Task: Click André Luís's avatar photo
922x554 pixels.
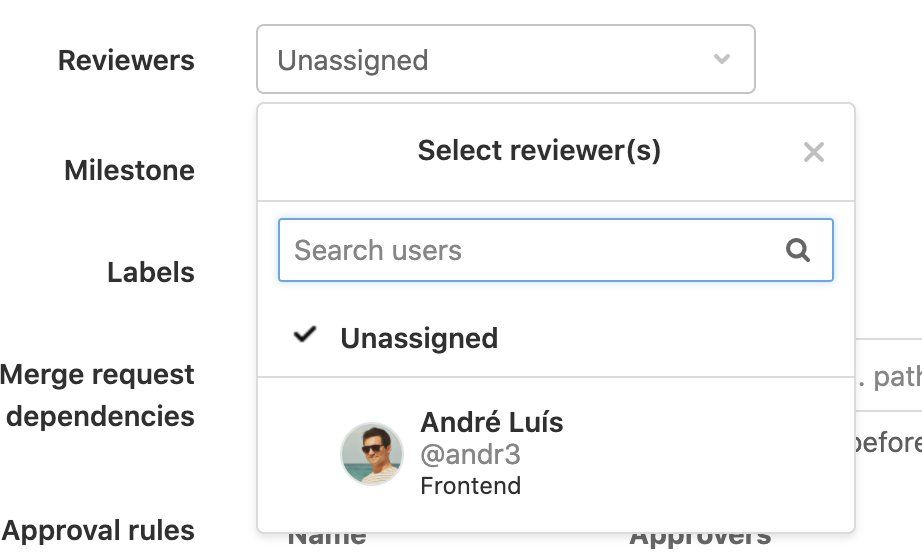Action: click(x=372, y=454)
